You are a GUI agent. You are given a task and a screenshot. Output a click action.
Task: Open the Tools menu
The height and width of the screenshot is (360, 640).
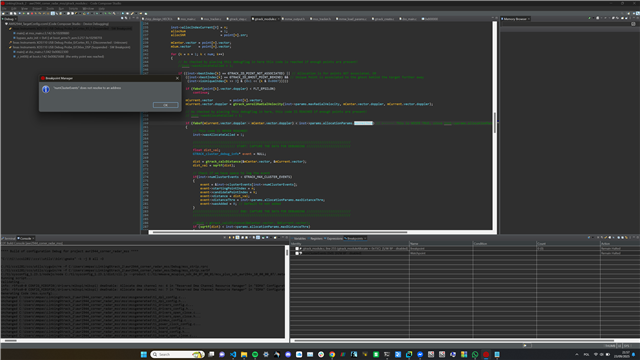[50, 8]
